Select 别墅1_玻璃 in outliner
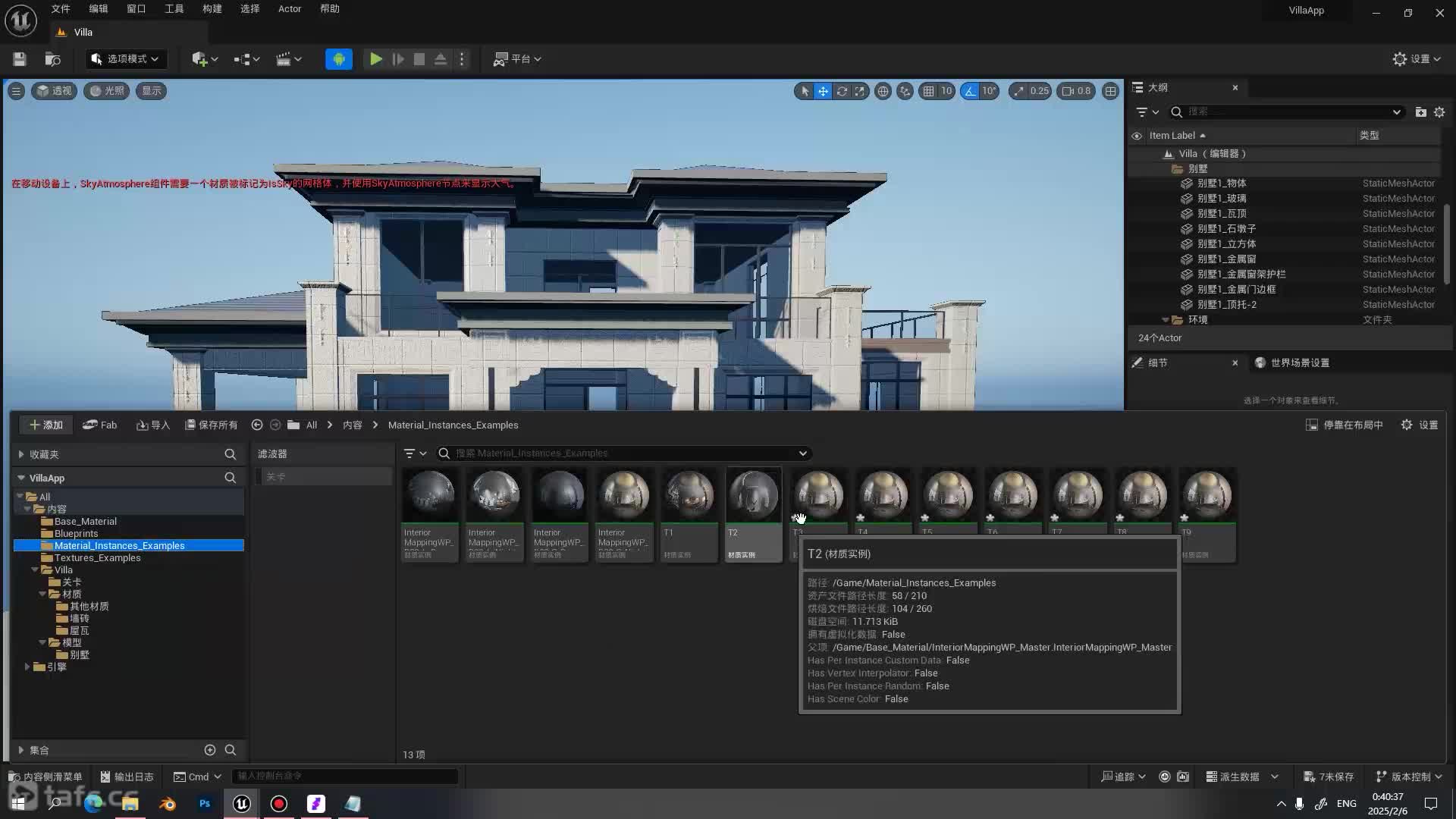This screenshot has height=819, width=1456. click(1222, 199)
